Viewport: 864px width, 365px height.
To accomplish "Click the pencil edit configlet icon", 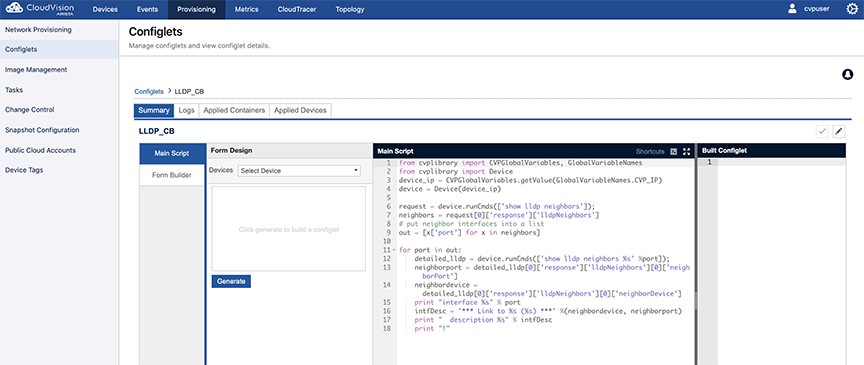I will (x=839, y=131).
